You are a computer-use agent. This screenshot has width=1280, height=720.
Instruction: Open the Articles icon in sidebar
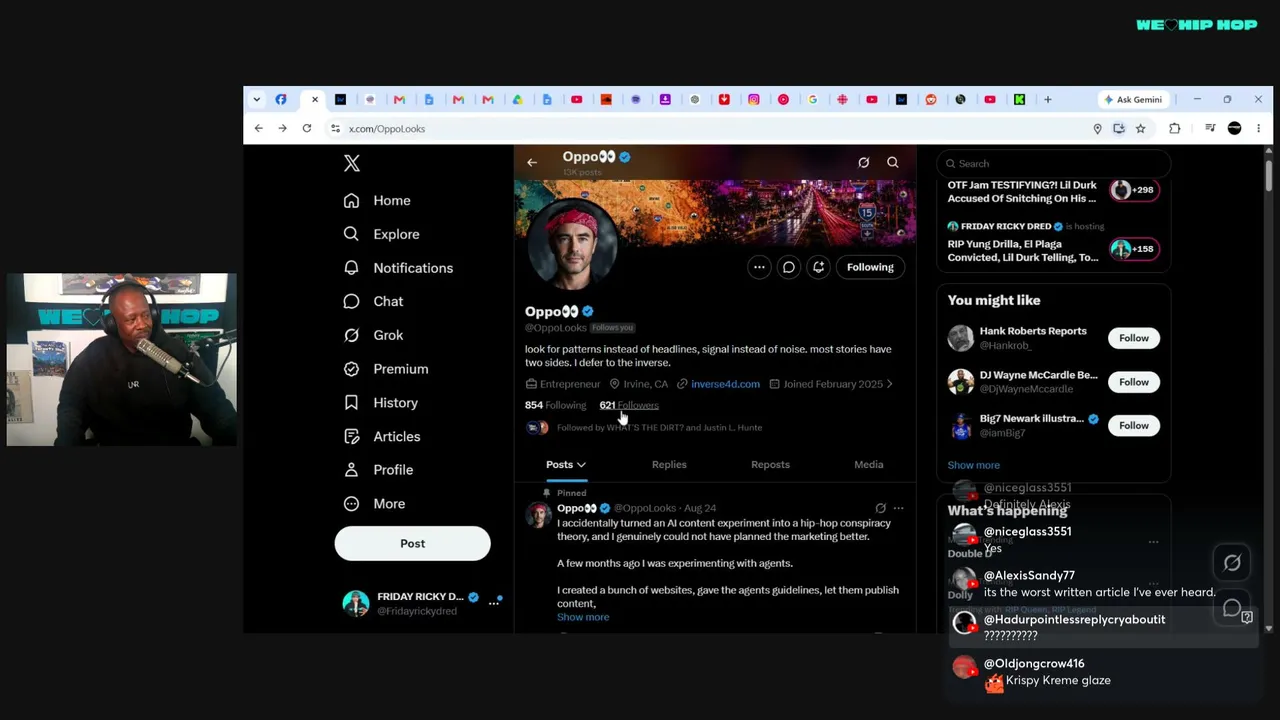pos(351,436)
